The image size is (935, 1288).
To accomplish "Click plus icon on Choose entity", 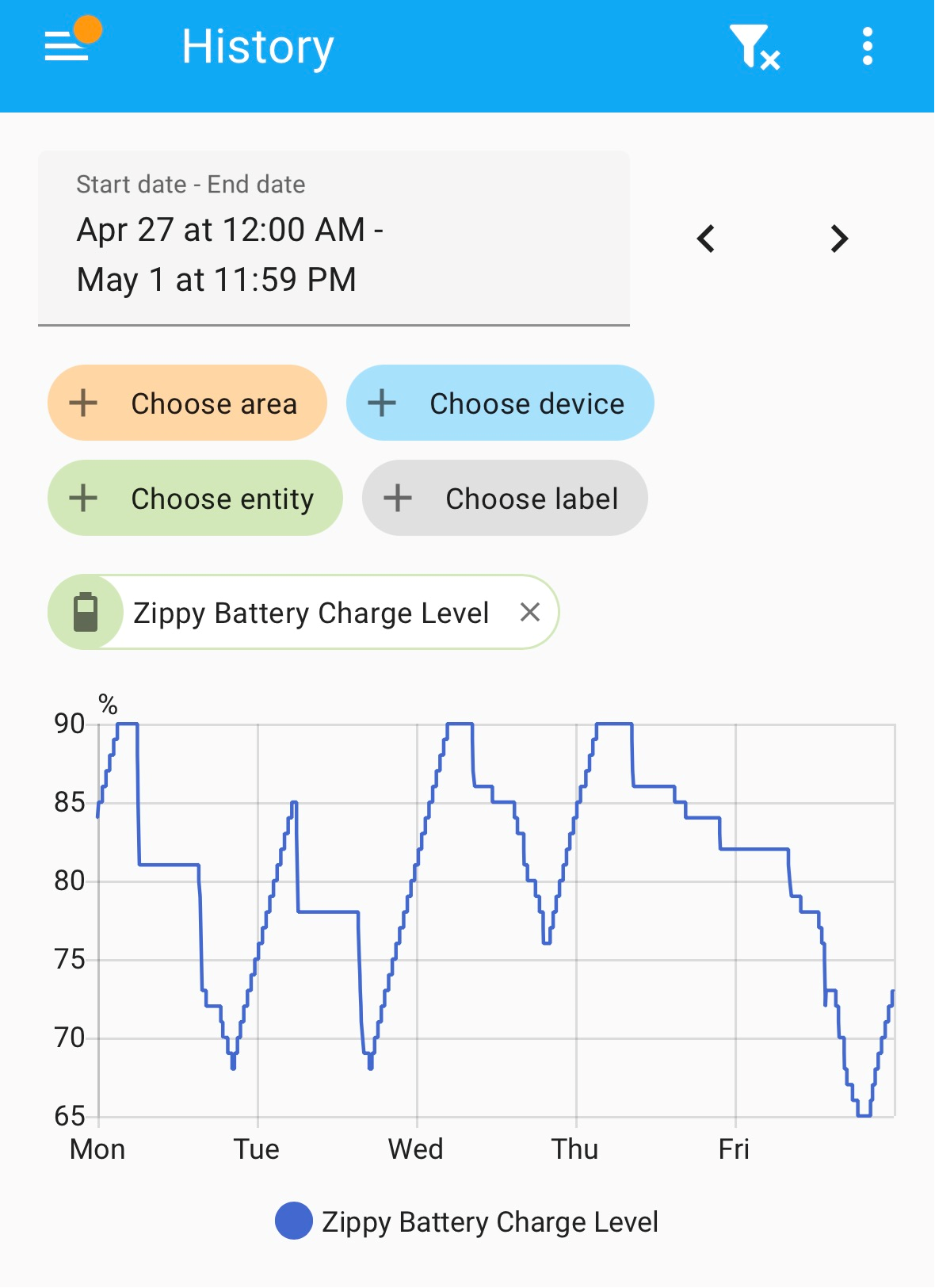I will (x=83, y=498).
